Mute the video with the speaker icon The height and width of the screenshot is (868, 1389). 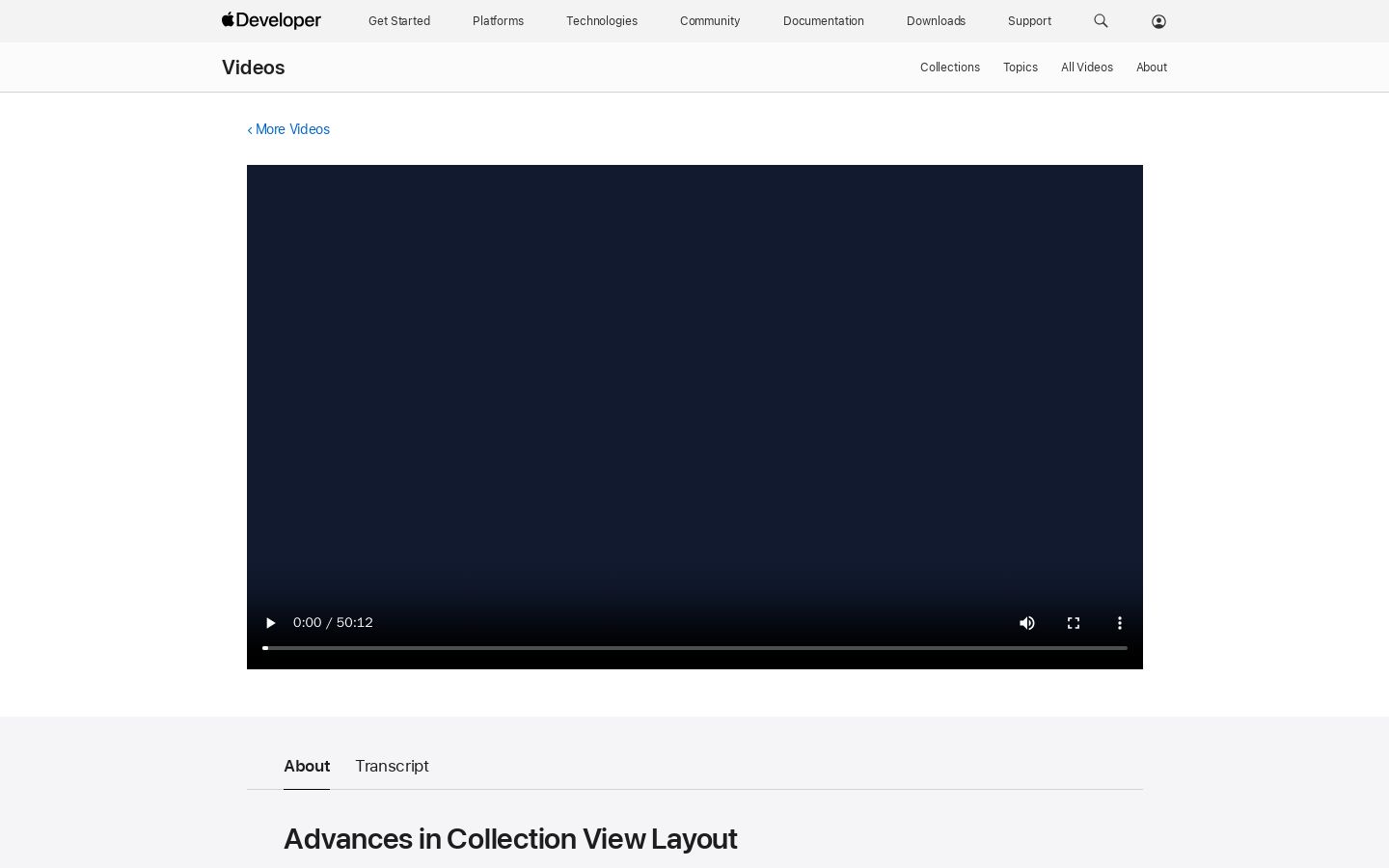(x=1027, y=623)
